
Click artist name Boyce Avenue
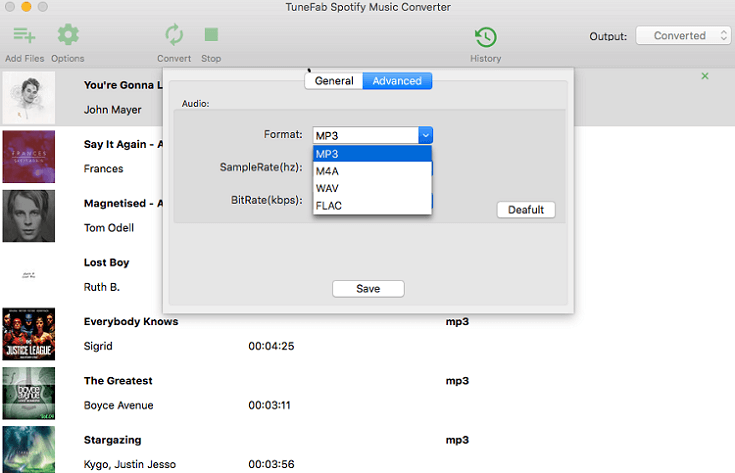(119, 405)
